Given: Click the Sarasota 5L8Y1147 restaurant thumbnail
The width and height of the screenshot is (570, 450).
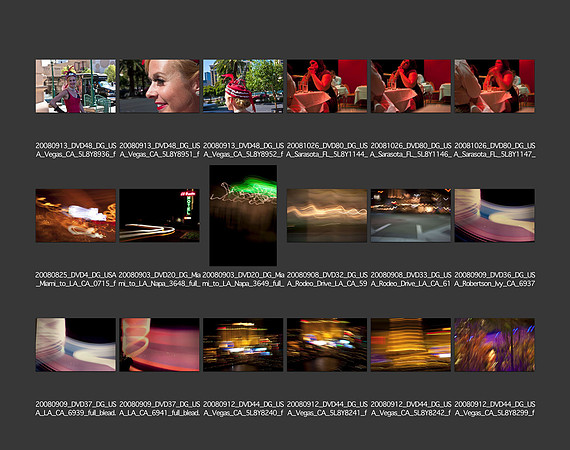Looking at the screenshot, I should [494, 86].
